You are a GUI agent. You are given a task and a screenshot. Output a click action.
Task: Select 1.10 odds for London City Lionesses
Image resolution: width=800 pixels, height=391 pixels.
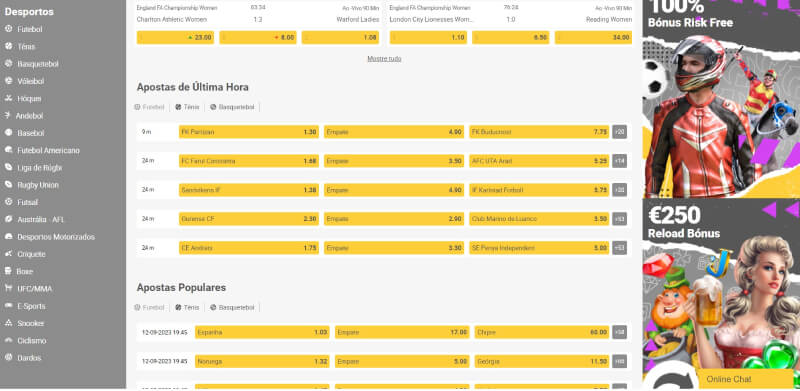(x=428, y=38)
